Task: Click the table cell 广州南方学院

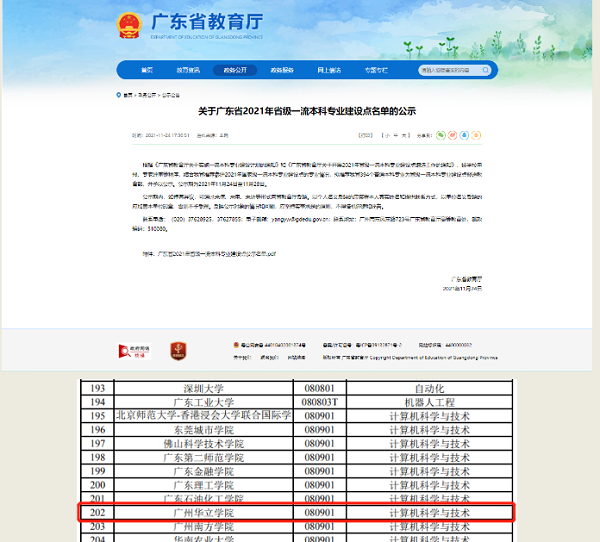Action: click(204, 526)
